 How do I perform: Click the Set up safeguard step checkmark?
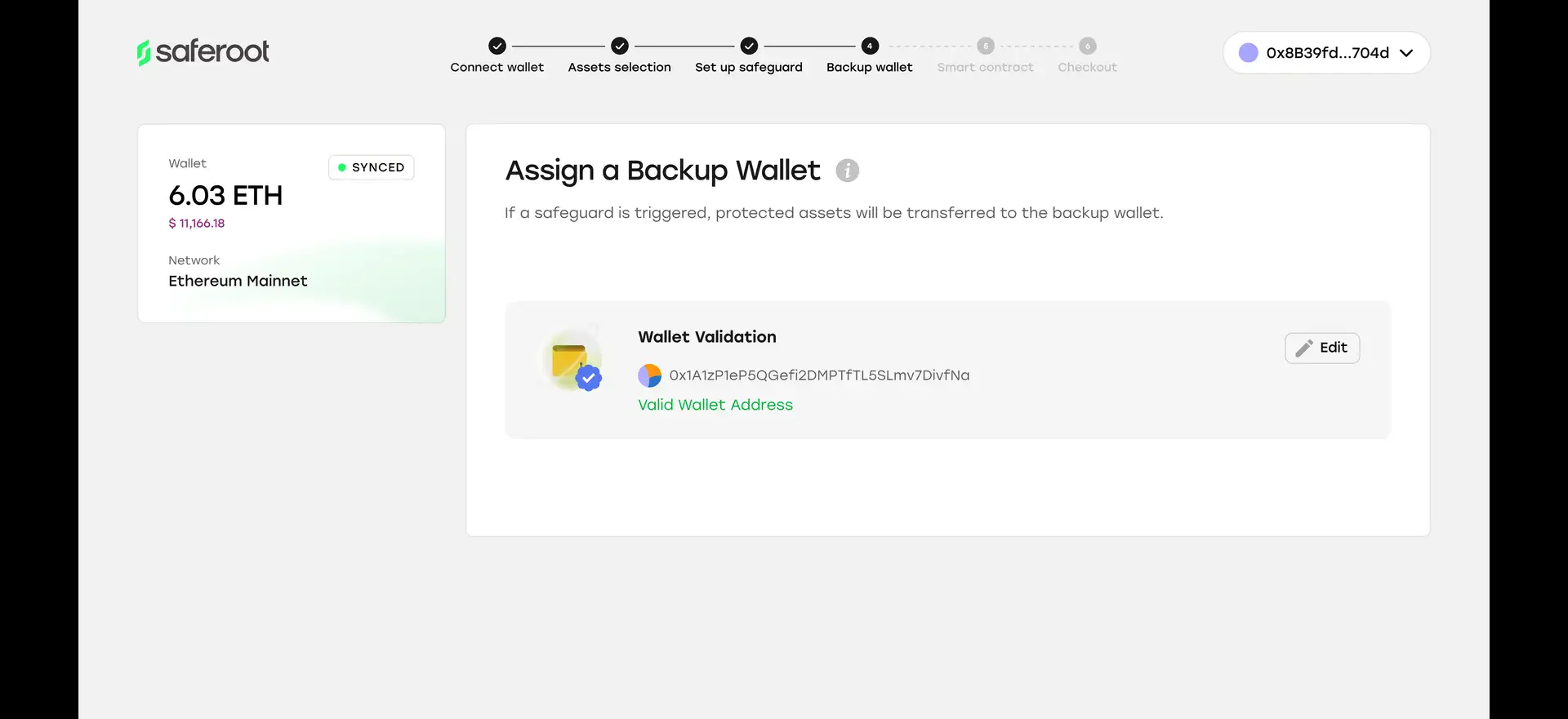tap(748, 46)
